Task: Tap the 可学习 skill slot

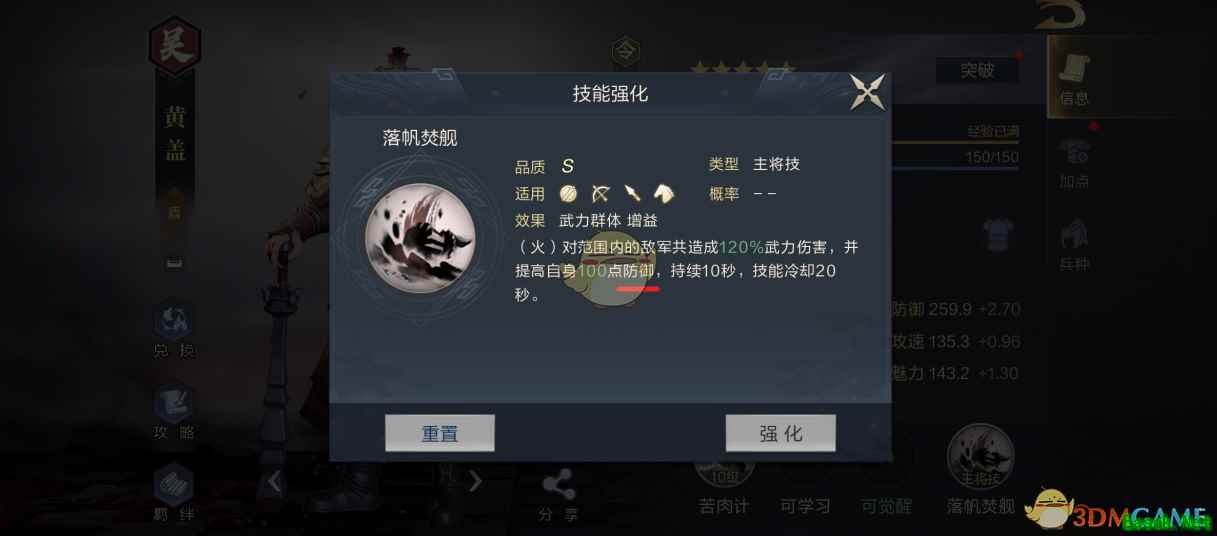Action: pyautogui.click(x=805, y=505)
